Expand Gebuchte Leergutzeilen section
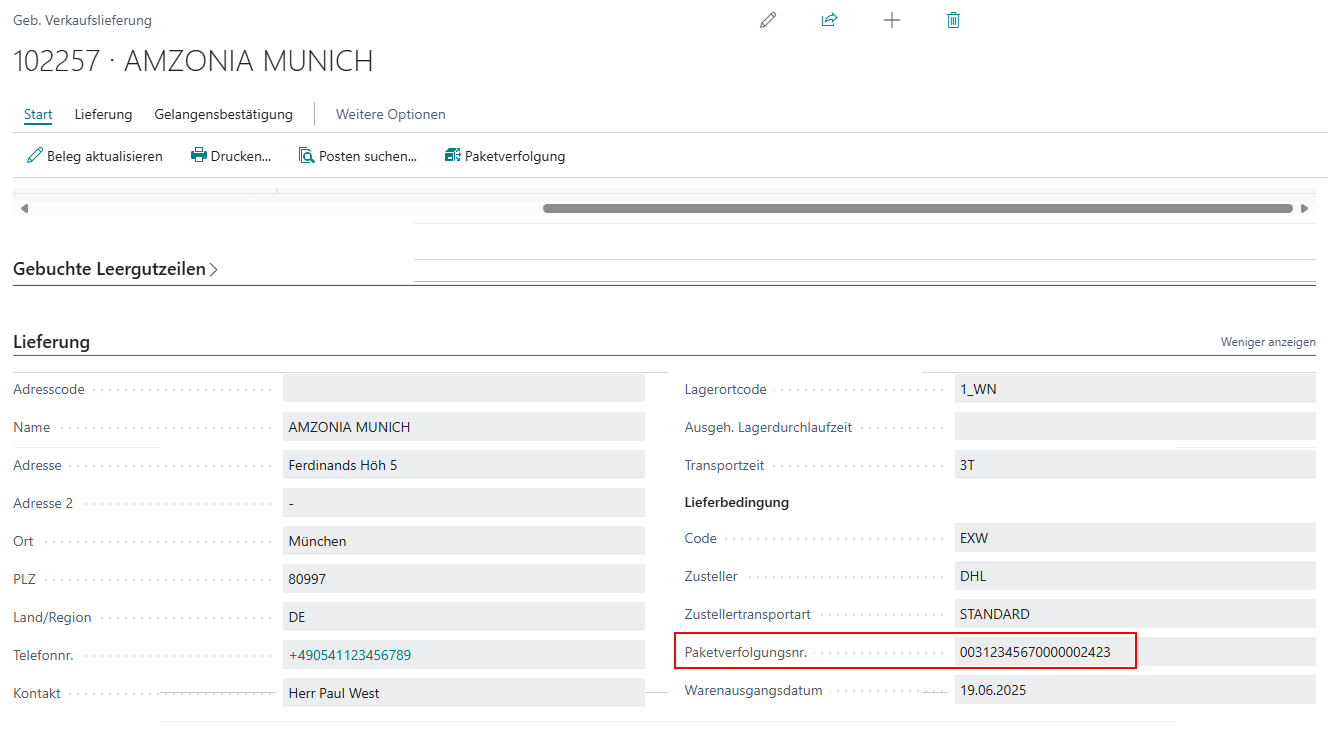The image size is (1328, 743). point(115,269)
